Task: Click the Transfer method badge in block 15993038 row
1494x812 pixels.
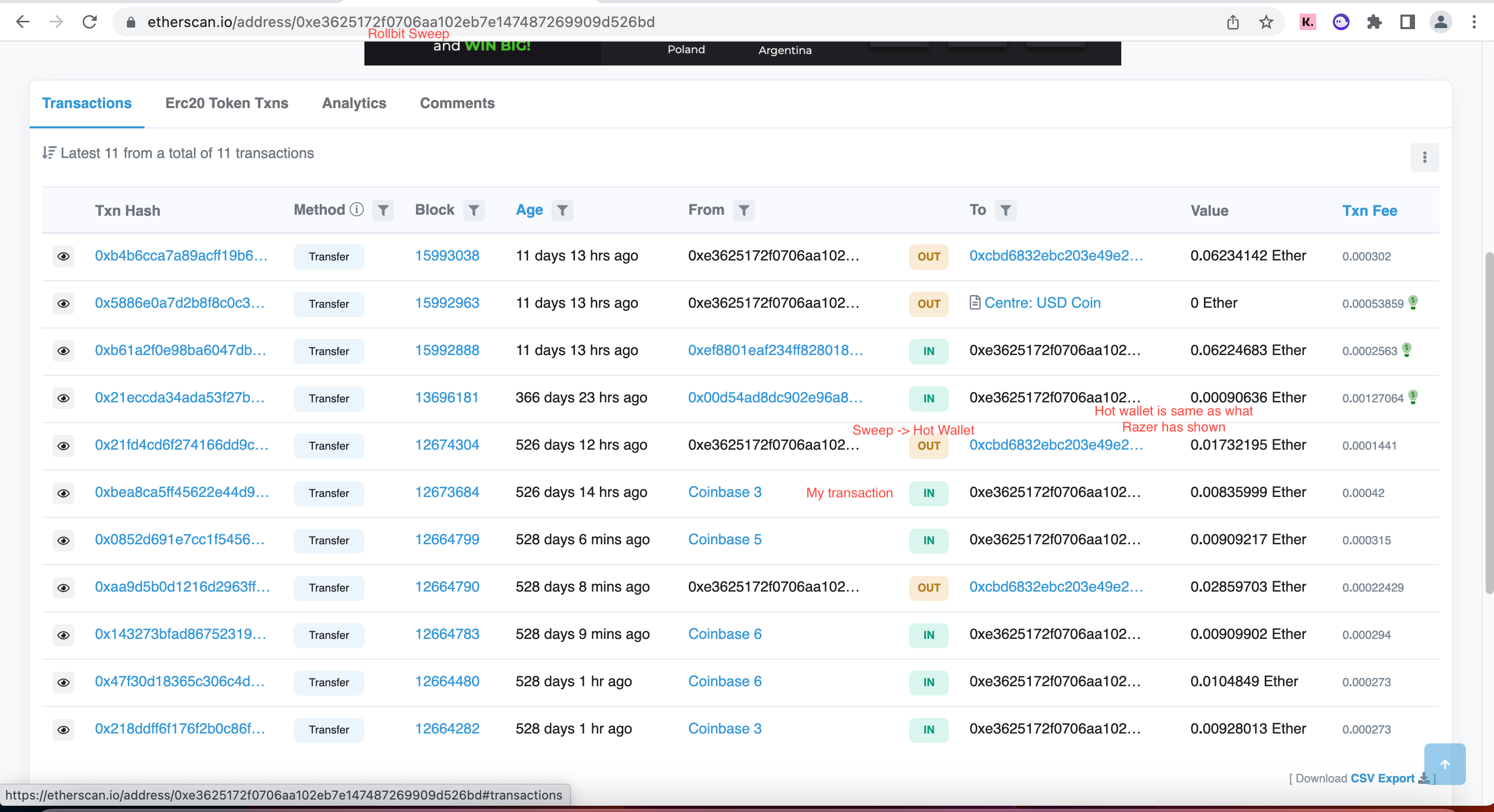Action: pos(329,256)
